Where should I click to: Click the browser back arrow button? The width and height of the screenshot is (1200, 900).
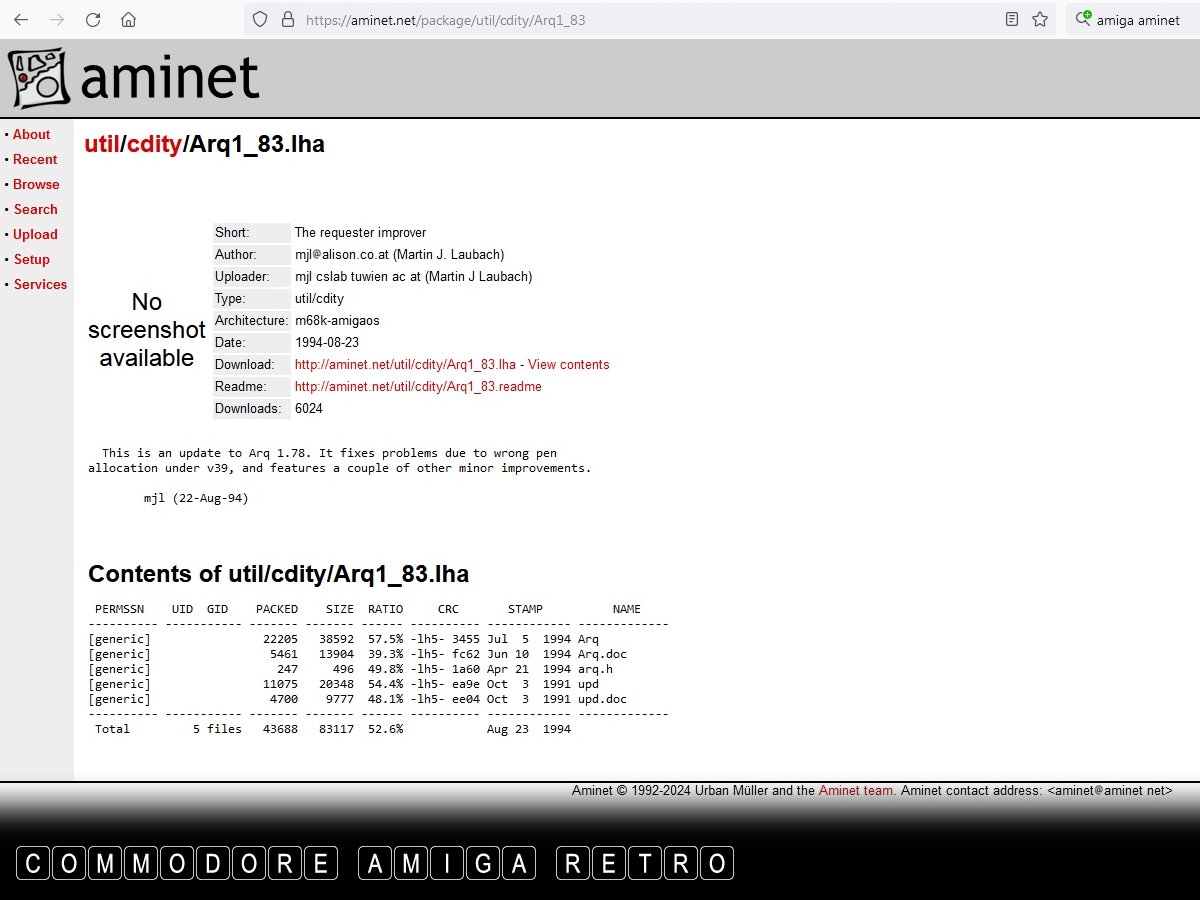point(21,19)
